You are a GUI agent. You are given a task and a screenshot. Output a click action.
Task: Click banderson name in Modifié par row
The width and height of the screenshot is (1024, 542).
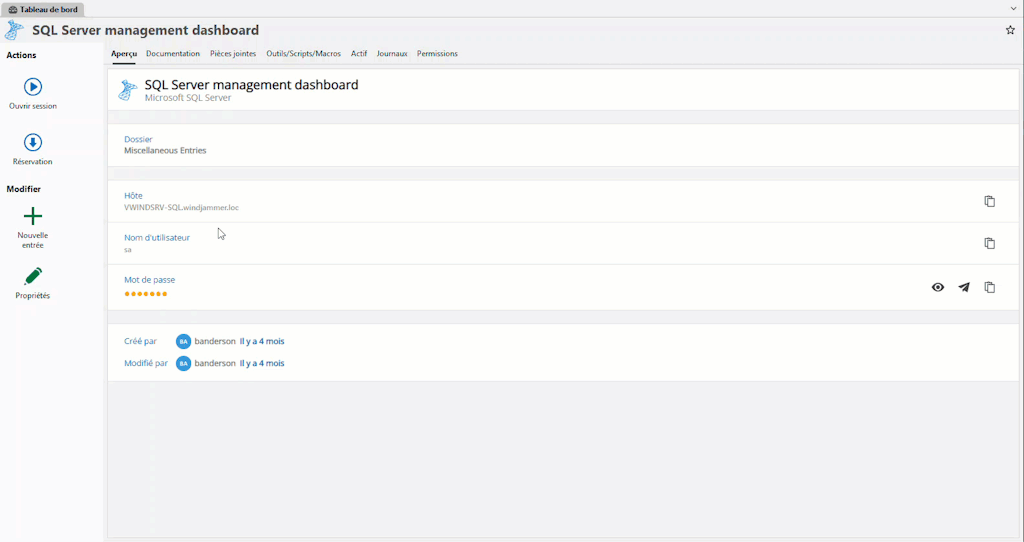click(215, 363)
